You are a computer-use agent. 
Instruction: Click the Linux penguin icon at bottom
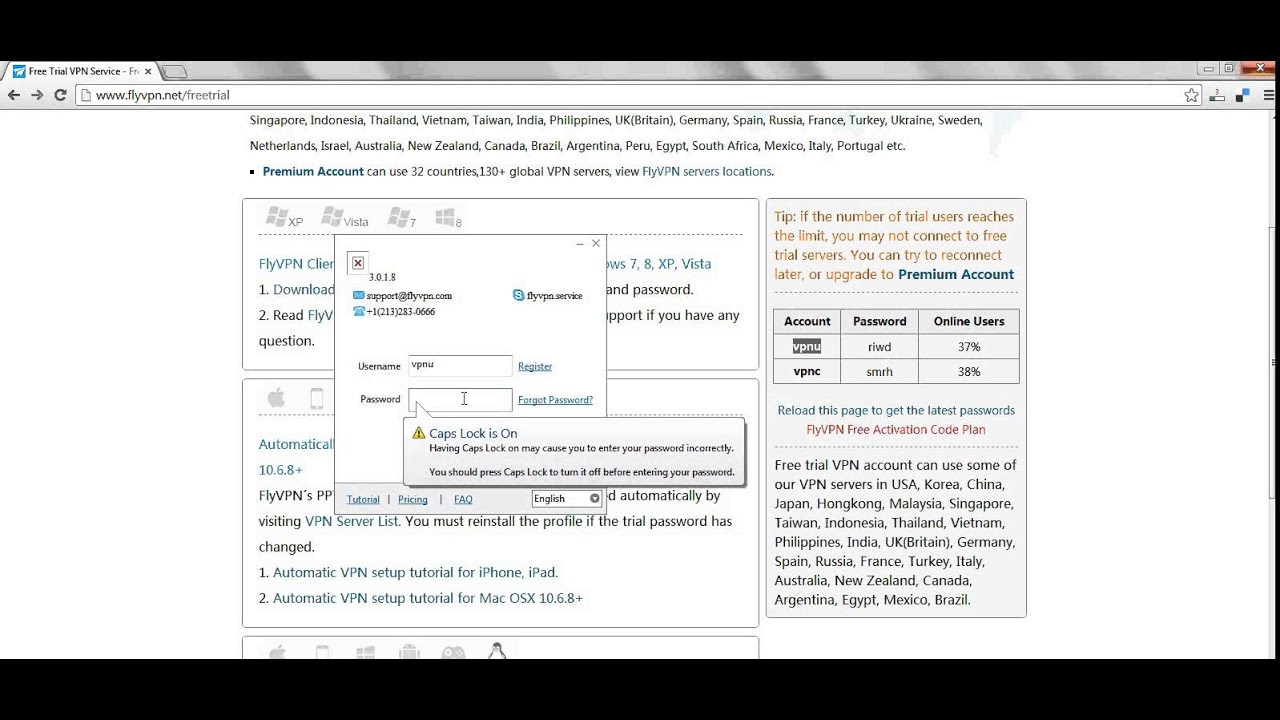(497, 651)
